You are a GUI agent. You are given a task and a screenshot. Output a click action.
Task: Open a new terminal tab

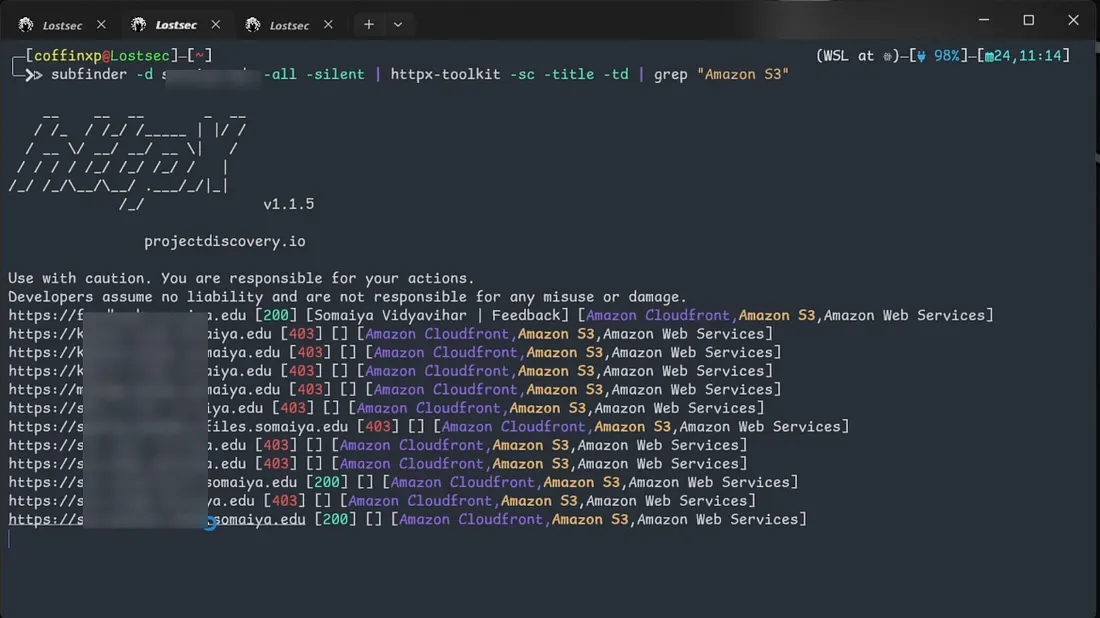coord(369,25)
